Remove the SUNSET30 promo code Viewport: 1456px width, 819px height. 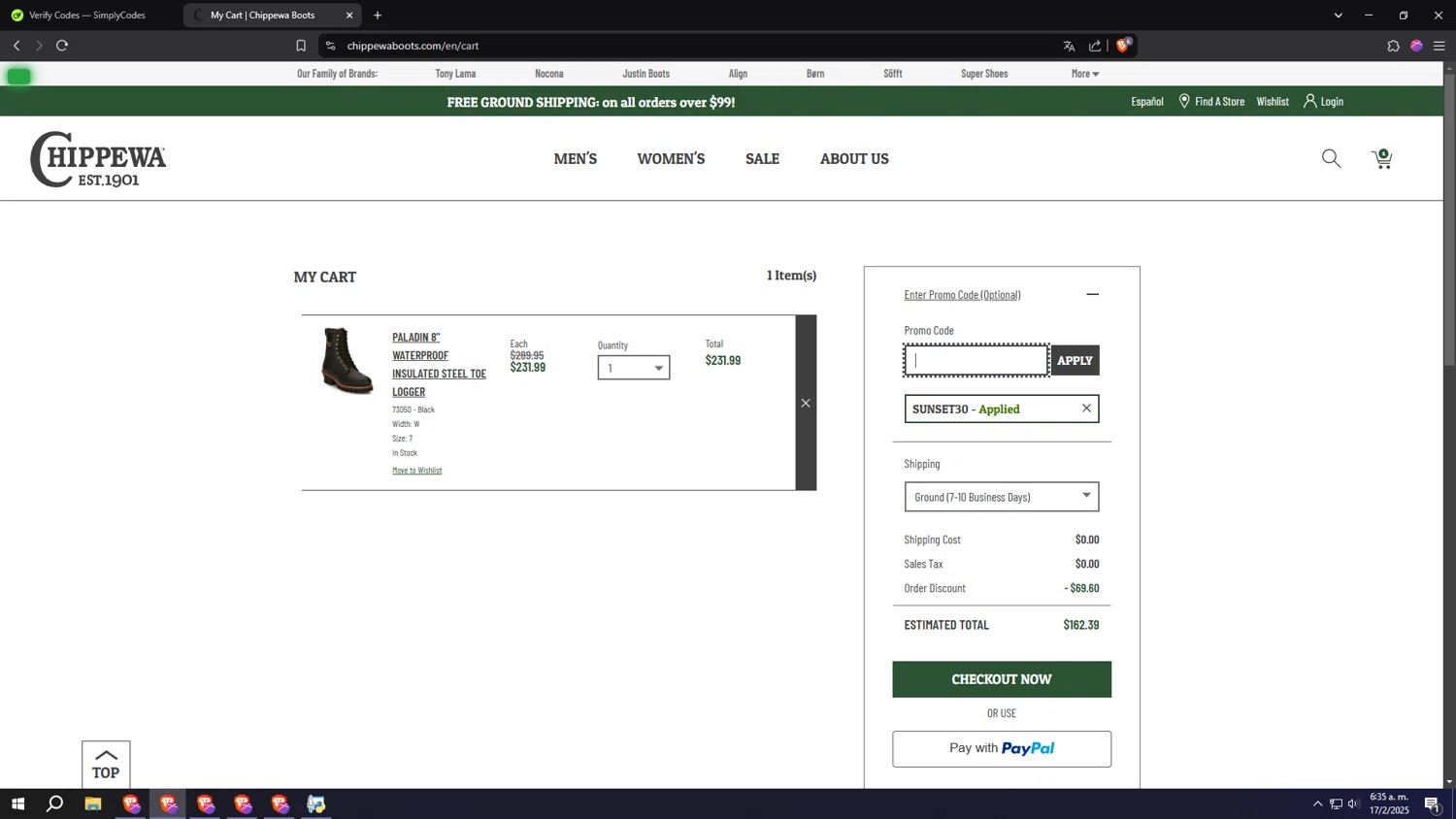(1086, 409)
